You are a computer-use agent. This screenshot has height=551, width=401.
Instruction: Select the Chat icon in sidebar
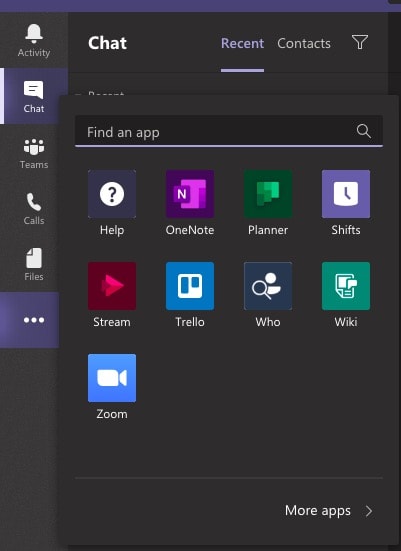tap(34, 90)
